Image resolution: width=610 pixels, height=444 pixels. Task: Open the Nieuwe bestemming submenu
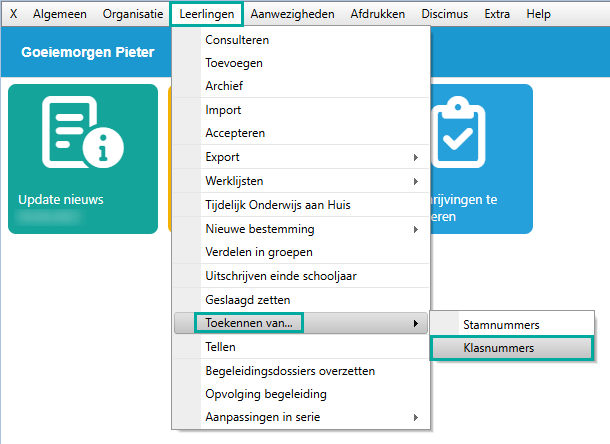pyautogui.click(x=414, y=229)
